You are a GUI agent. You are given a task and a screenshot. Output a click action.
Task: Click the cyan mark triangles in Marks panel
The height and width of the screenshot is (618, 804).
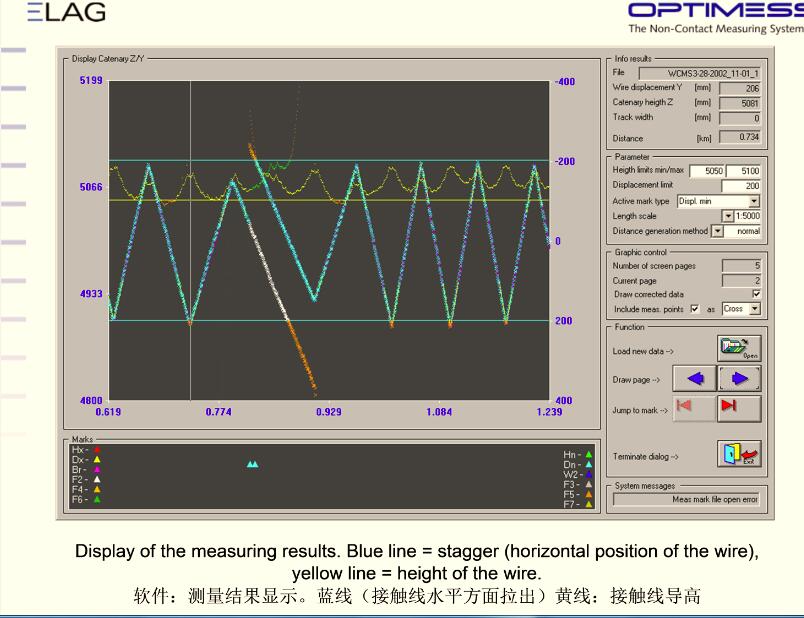tap(252, 464)
